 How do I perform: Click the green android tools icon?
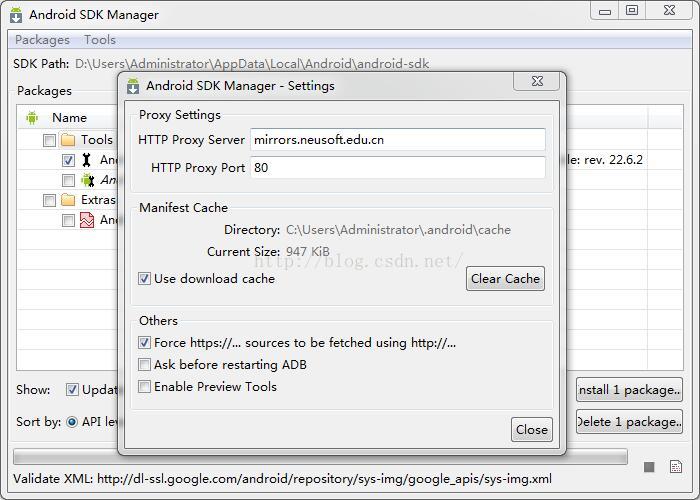click(88, 180)
